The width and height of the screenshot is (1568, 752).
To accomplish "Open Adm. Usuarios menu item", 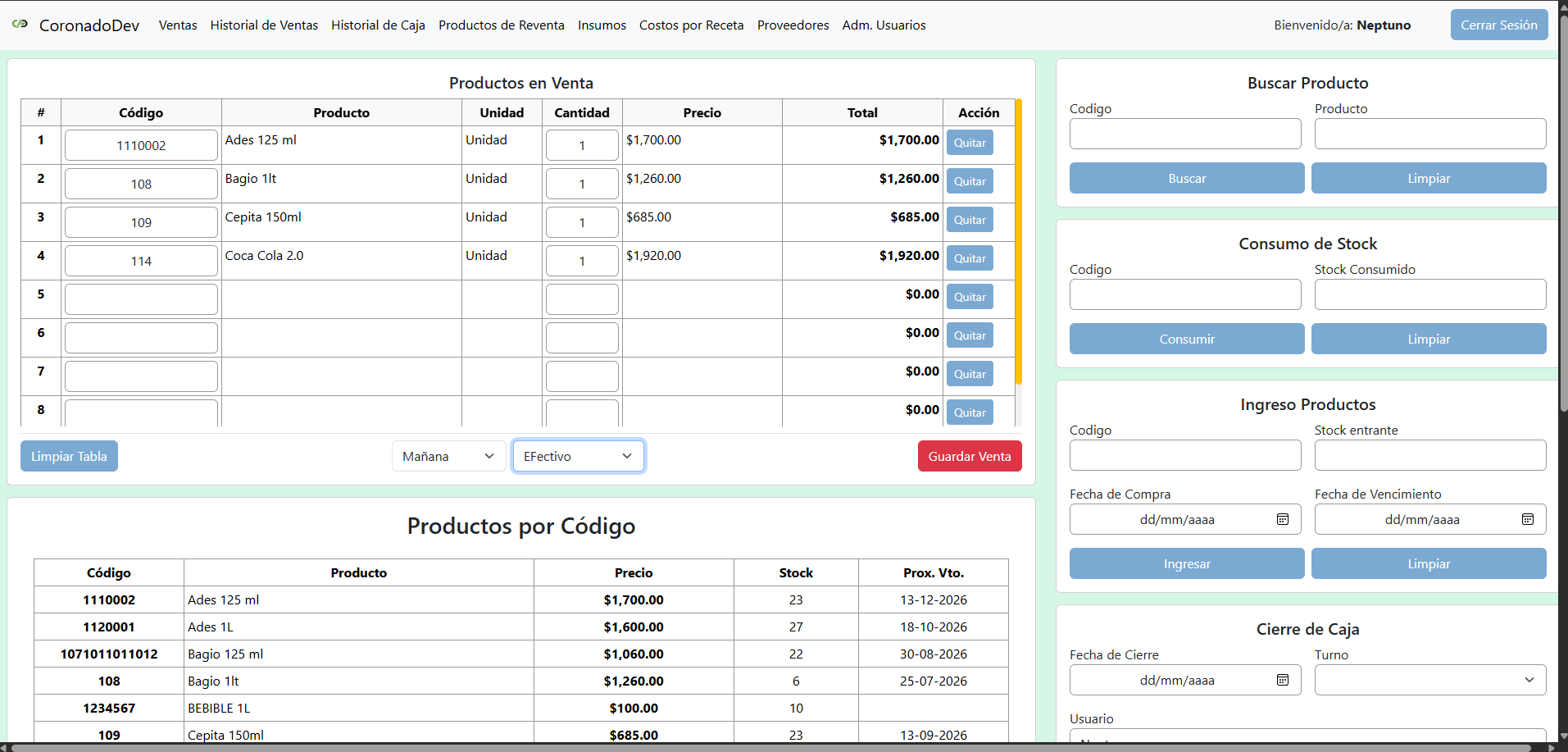I will [884, 25].
